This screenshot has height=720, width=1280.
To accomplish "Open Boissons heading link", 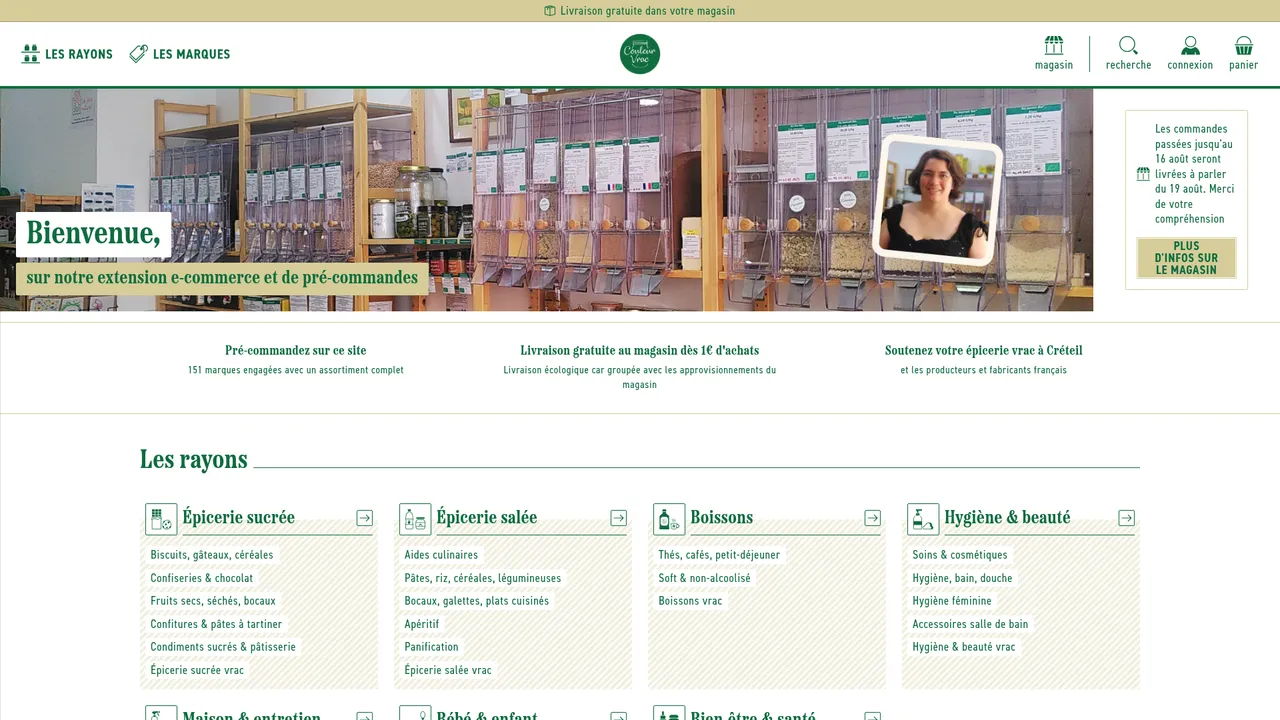I will tap(721, 518).
